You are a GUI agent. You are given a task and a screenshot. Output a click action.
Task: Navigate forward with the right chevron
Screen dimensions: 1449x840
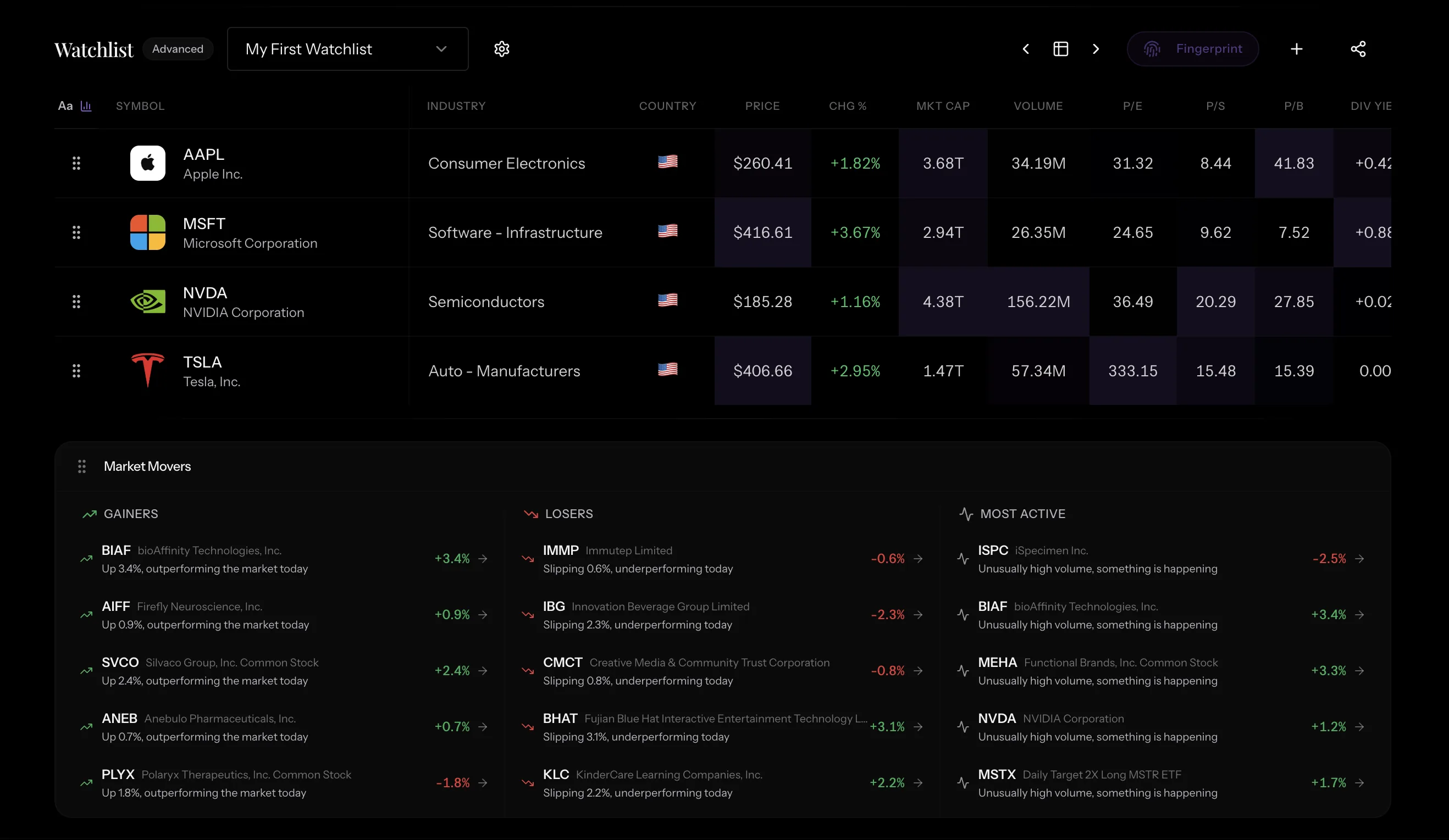[x=1096, y=49]
